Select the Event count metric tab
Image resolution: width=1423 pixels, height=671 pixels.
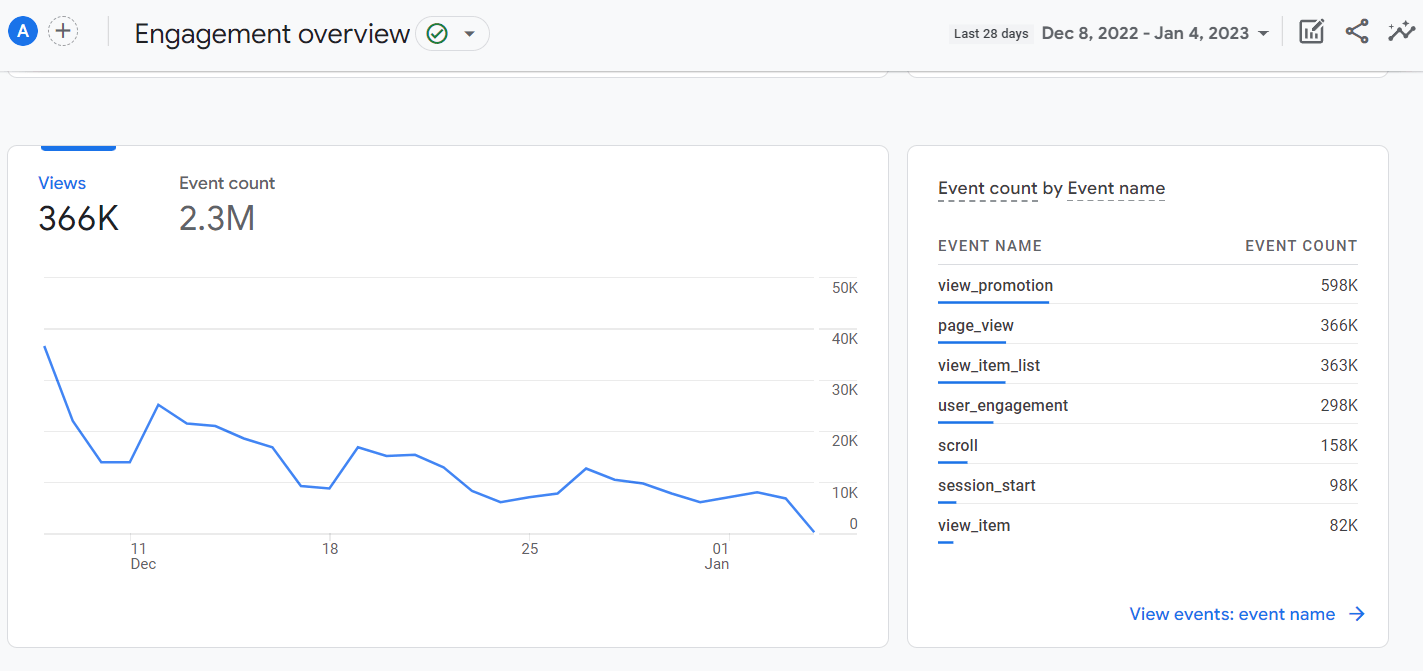[227, 183]
